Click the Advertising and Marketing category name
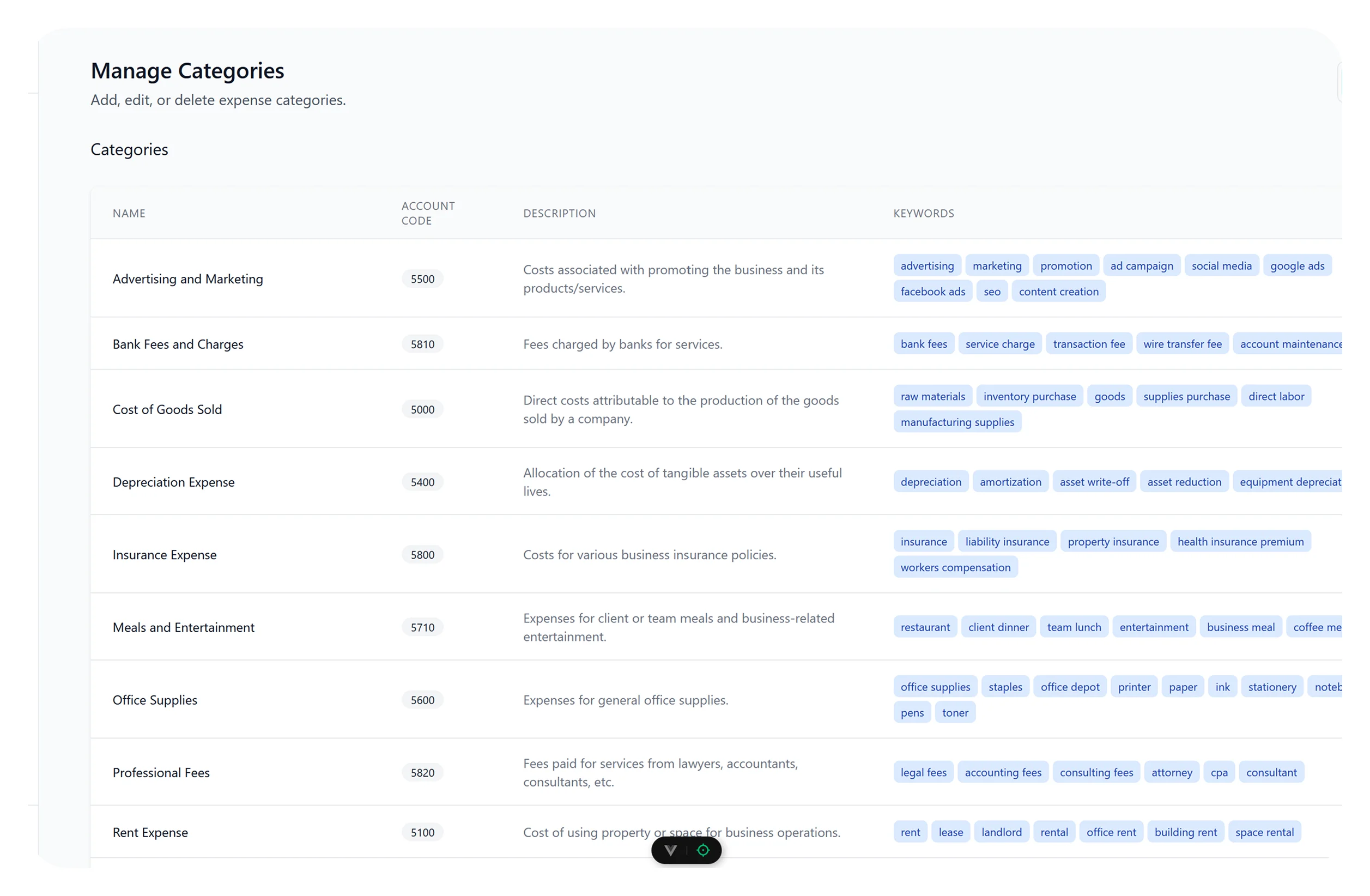Viewport: 1370px width, 896px height. point(187,279)
